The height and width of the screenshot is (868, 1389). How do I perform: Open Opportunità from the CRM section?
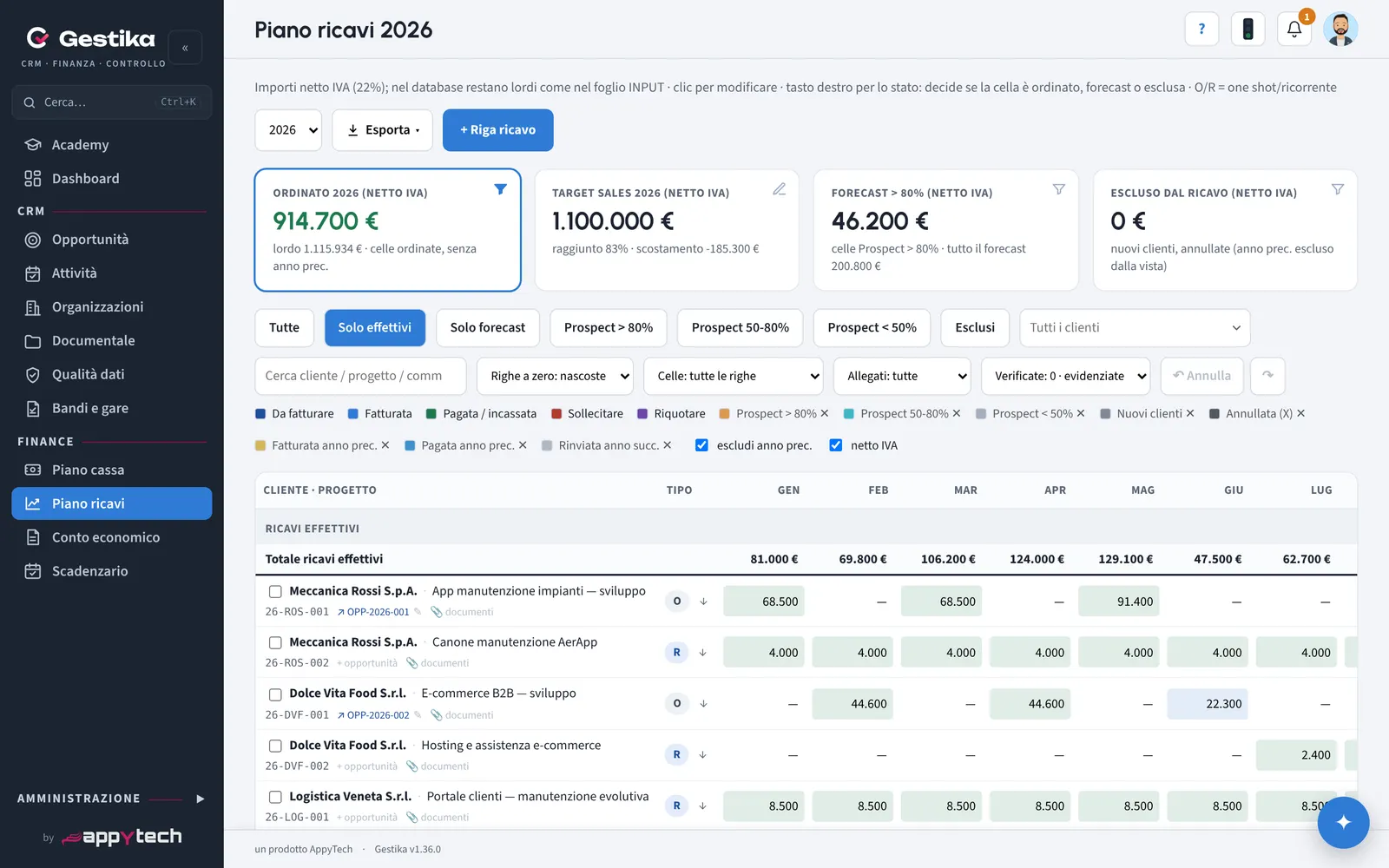(112, 240)
